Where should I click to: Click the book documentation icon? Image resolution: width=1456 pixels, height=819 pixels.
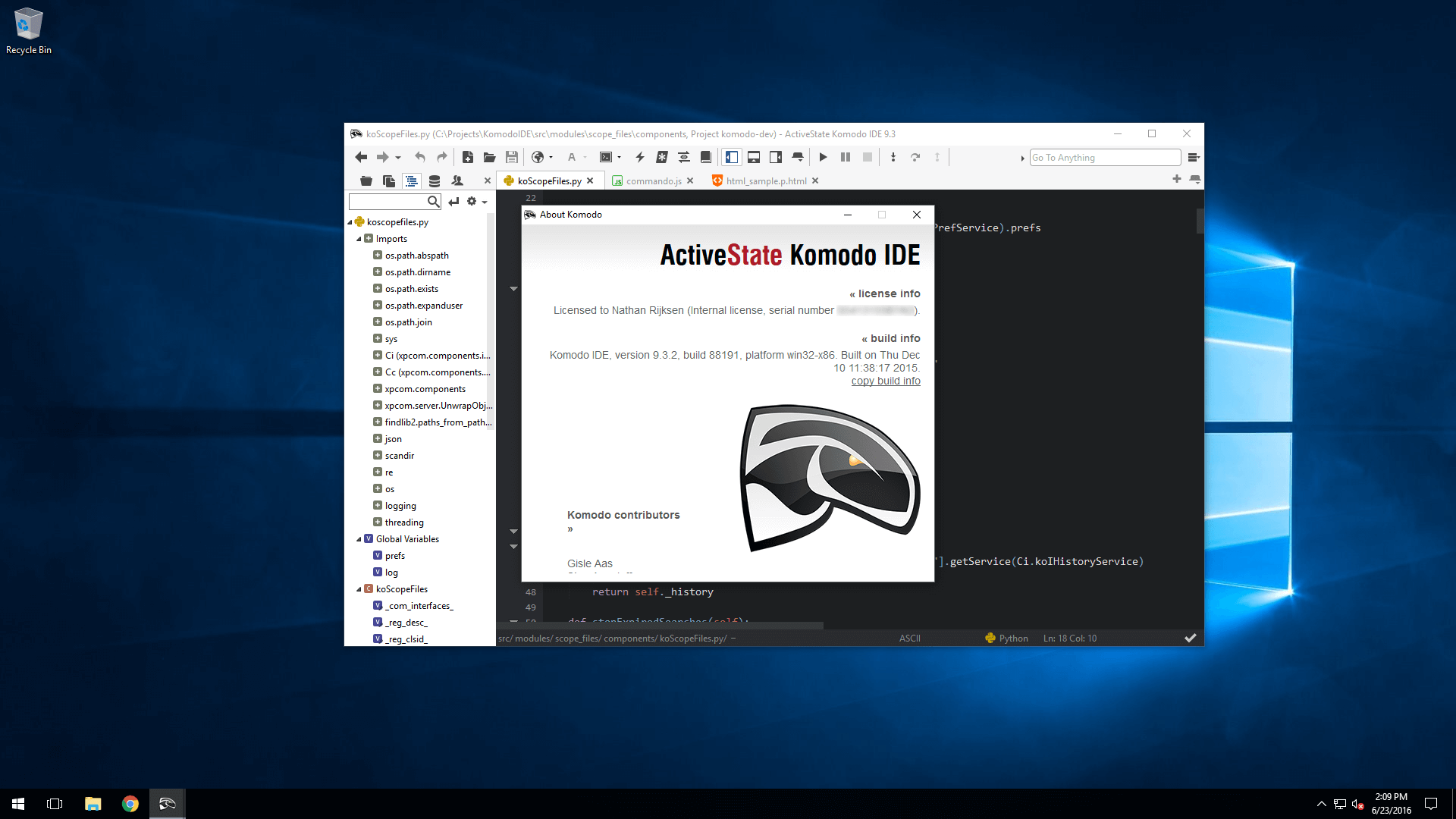(706, 157)
